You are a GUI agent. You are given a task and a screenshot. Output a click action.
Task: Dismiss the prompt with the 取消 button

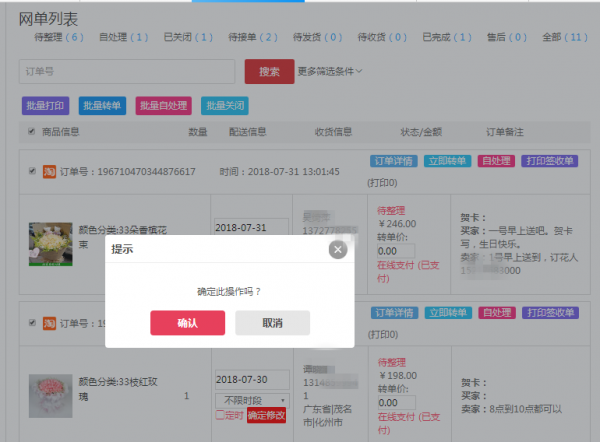272,323
